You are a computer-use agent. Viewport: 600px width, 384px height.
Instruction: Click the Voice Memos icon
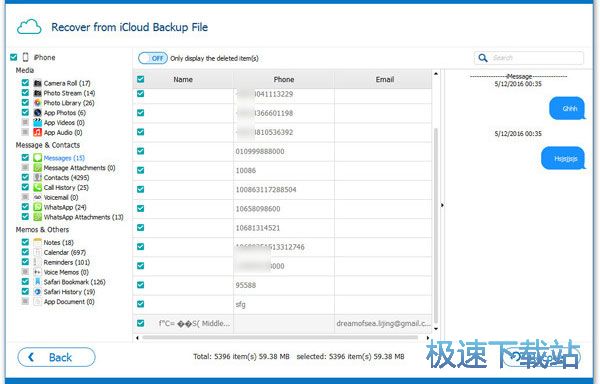click(38, 272)
